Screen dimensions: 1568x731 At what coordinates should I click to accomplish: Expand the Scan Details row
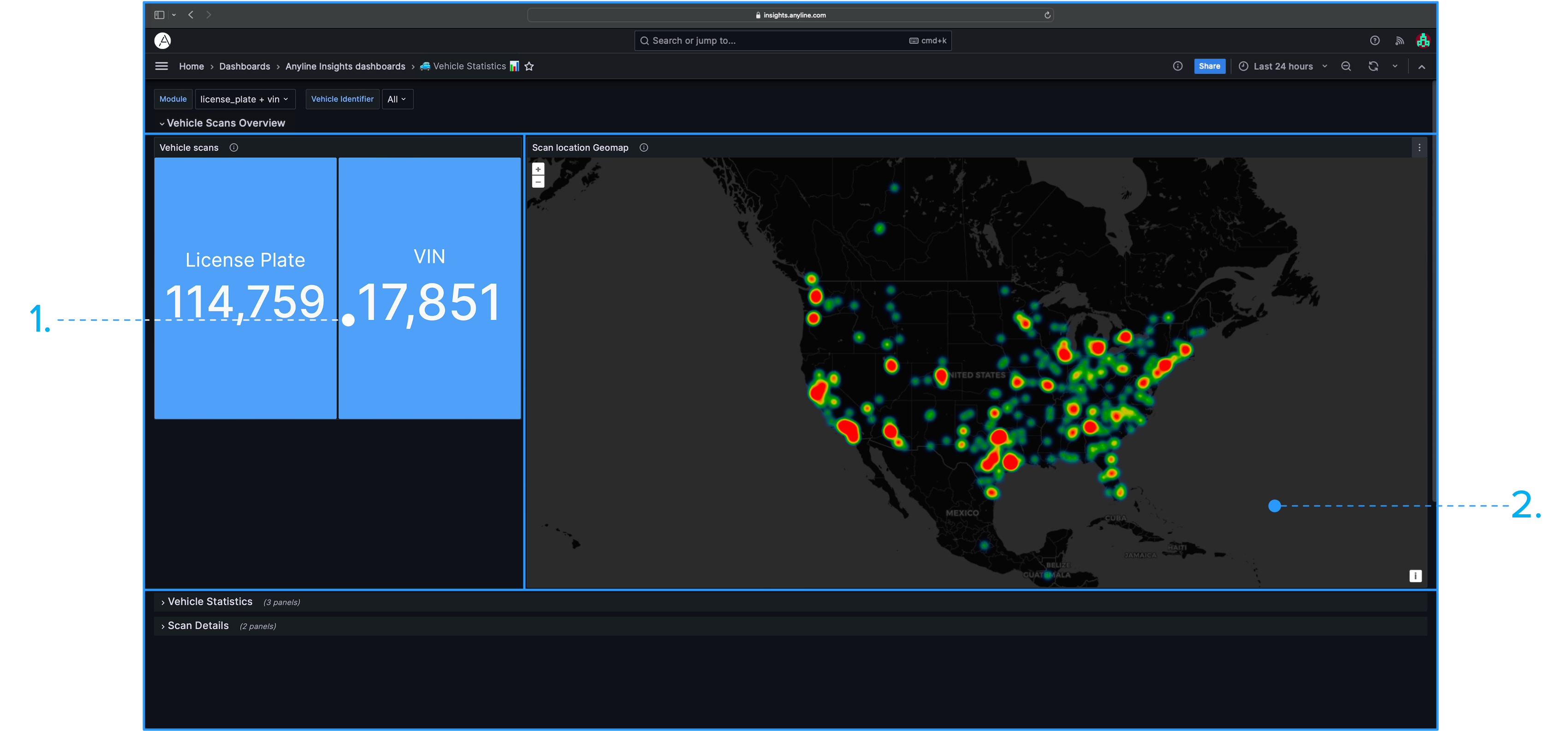coord(198,626)
